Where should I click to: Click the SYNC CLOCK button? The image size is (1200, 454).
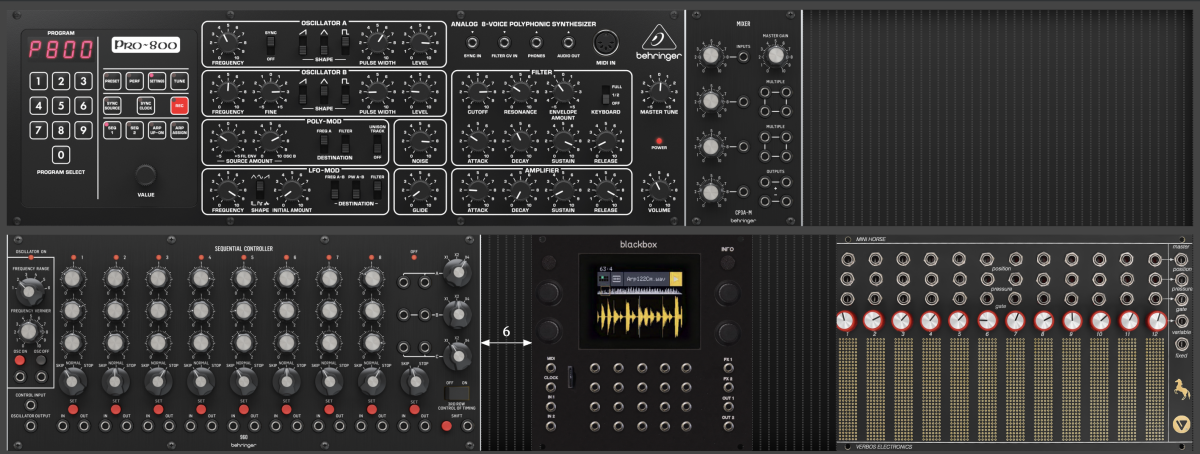(x=145, y=105)
